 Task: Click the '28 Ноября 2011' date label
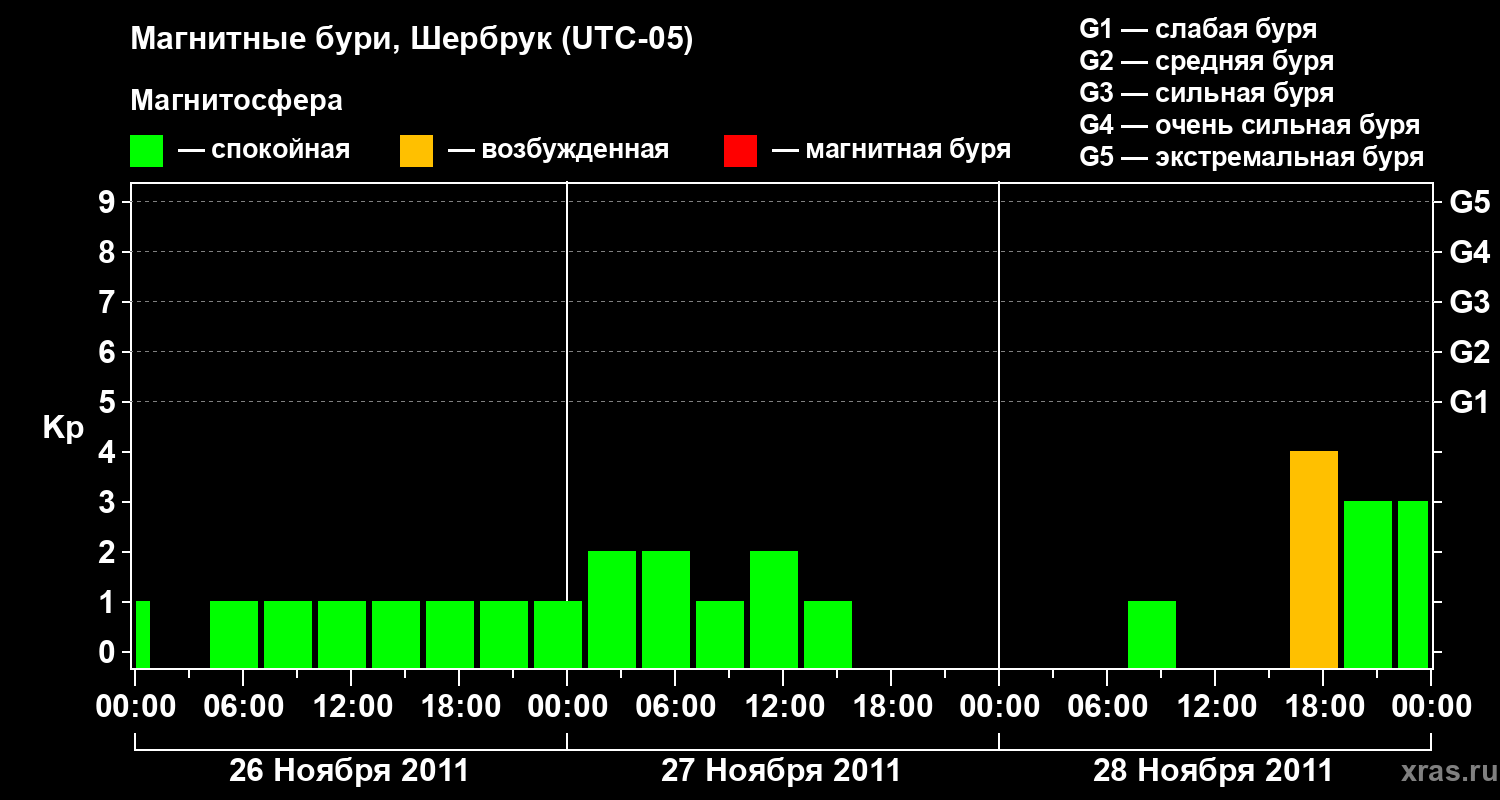tap(1213, 770)
